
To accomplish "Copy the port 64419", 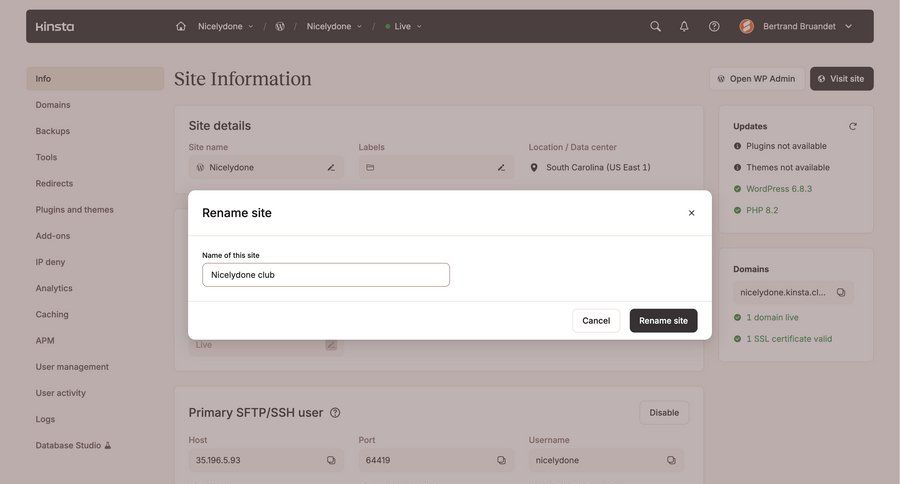I will (x=501, y=460).
